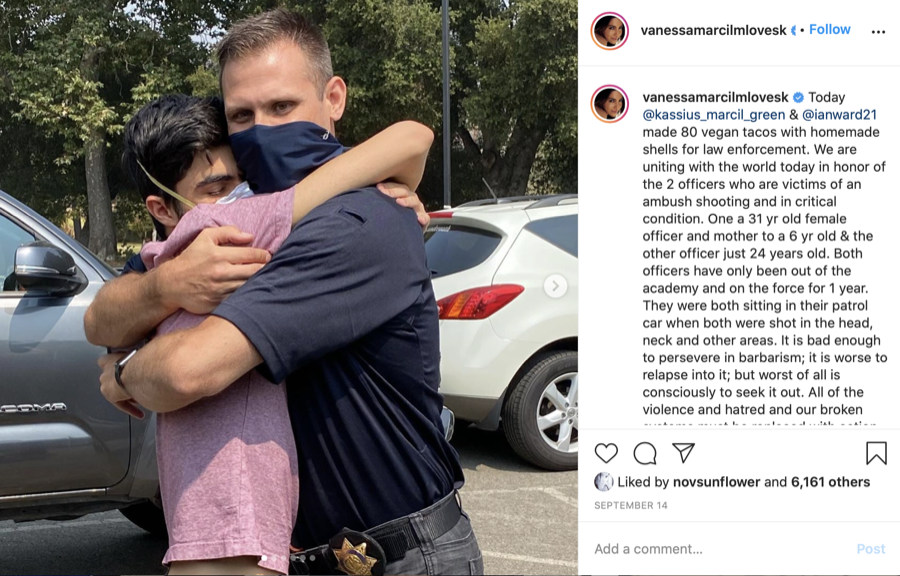The height and width of the screenshot is (576, 900).
Task: Open vanessamarcilmlovesk username in header
Action: tap(713, 30)
